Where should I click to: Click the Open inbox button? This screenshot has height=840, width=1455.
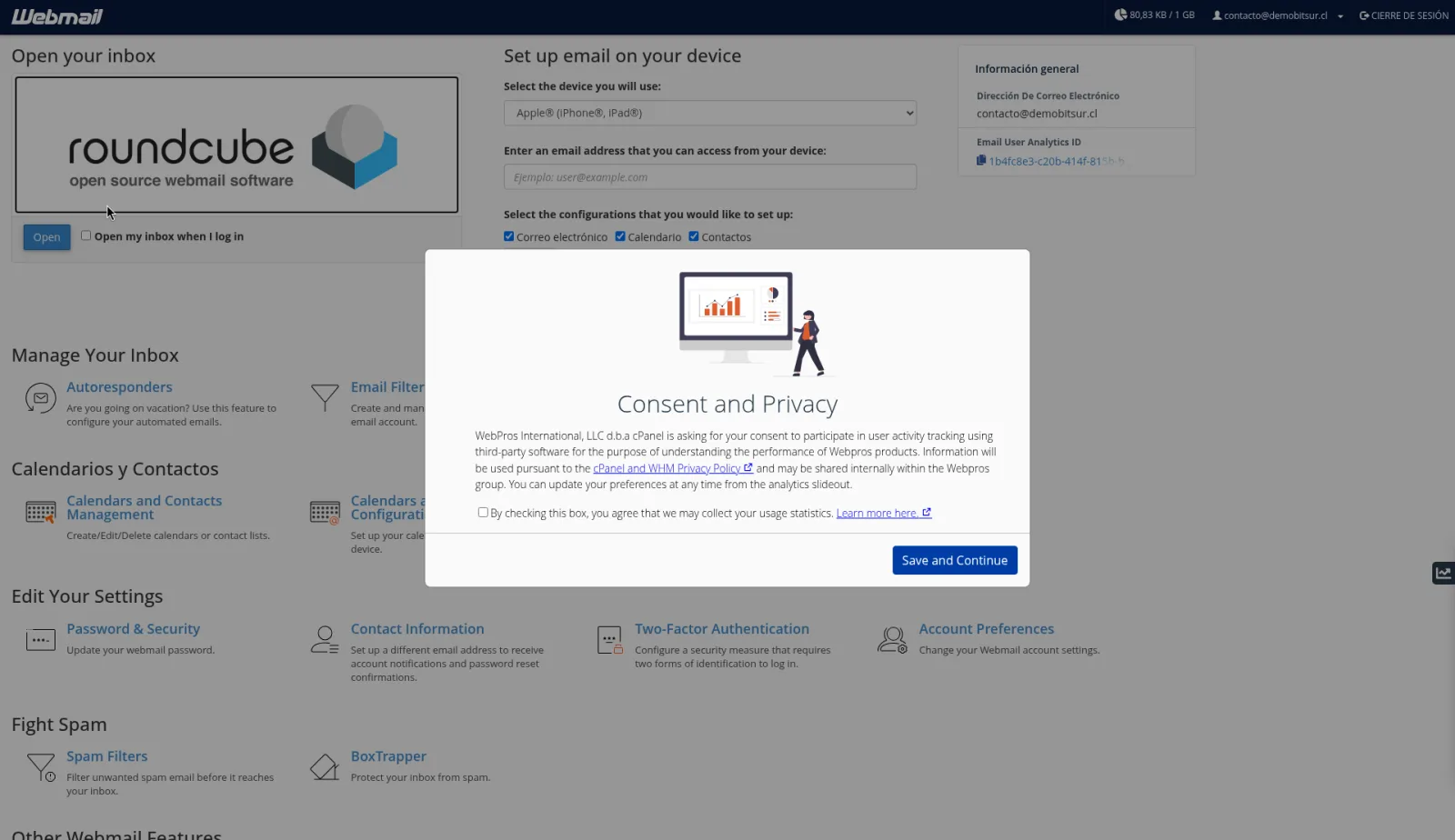(46, 237)
